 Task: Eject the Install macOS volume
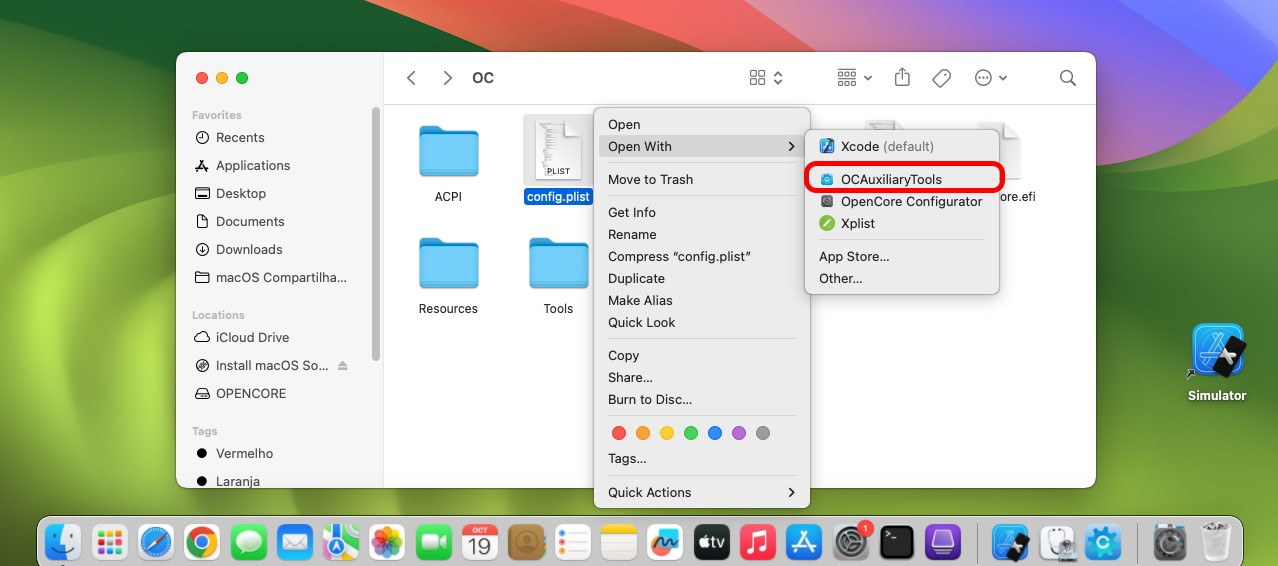pos(343,366)
